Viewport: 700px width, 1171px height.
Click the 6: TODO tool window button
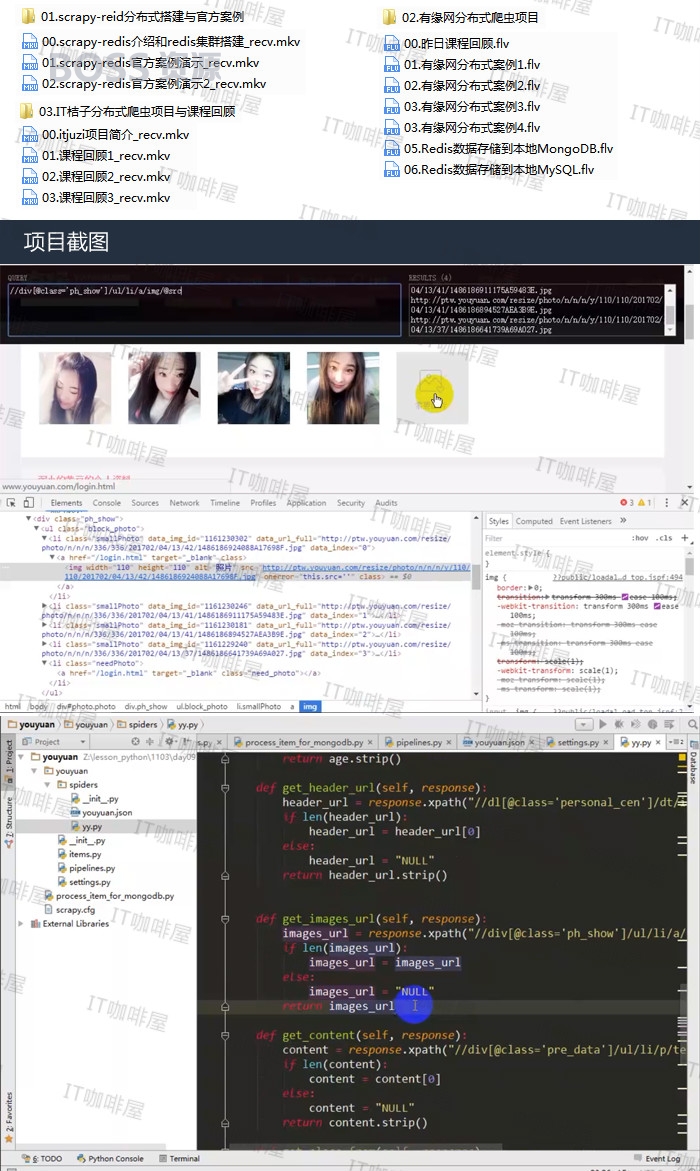(x=42, y=1158)
